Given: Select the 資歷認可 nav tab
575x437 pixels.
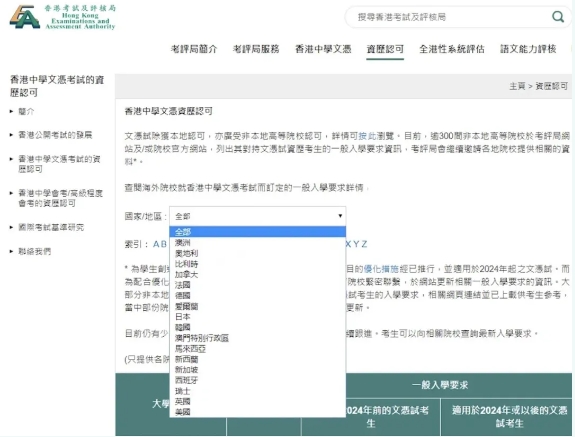Looking at the screenshot, I should point(385,49).
